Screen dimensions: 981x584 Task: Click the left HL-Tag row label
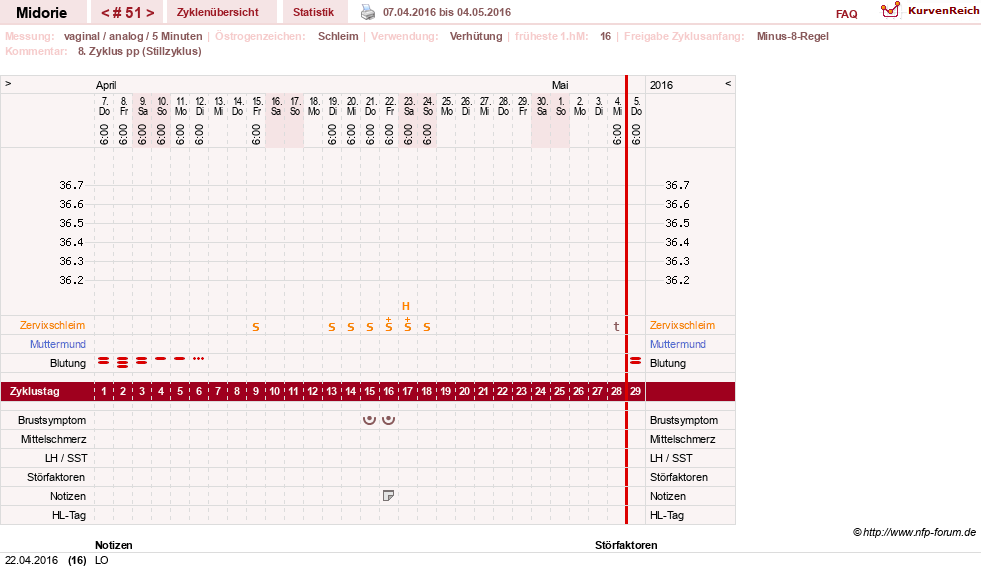point(69,515)
